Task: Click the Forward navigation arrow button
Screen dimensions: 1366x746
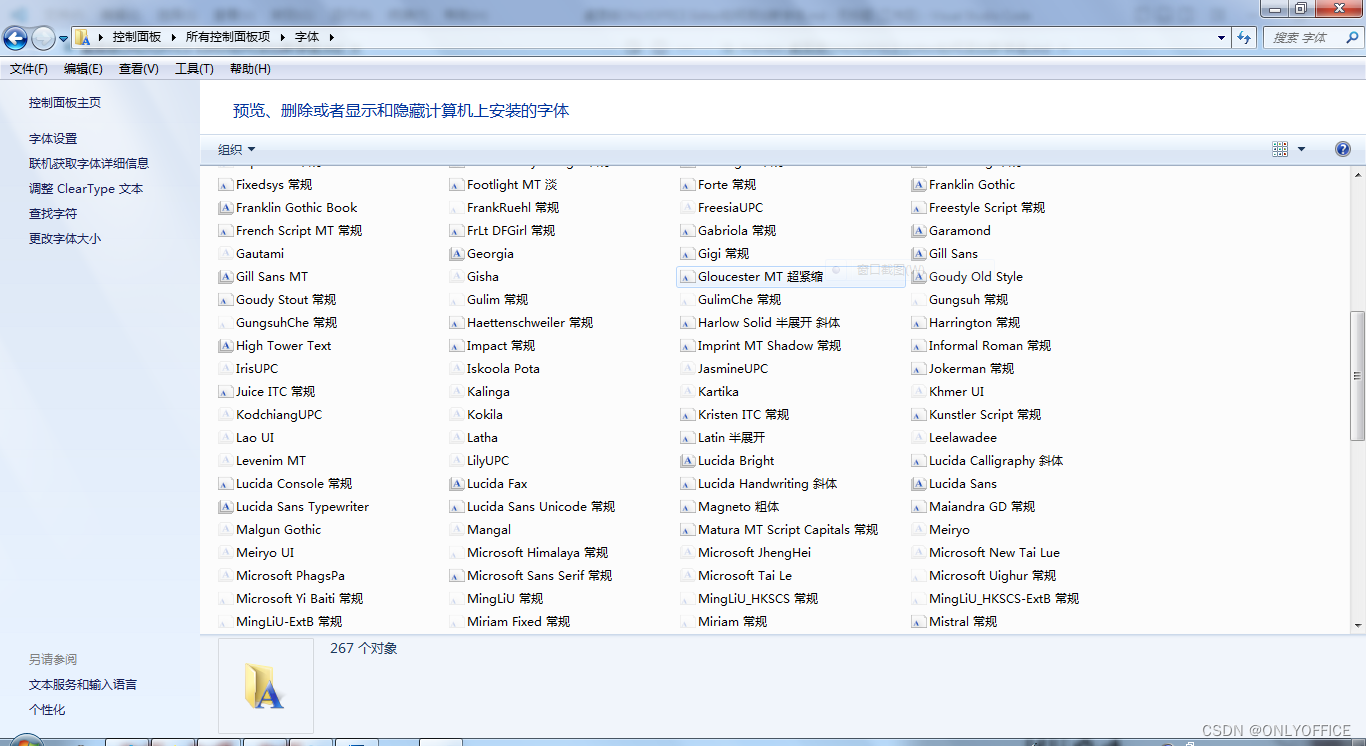Action: point(43,38)
